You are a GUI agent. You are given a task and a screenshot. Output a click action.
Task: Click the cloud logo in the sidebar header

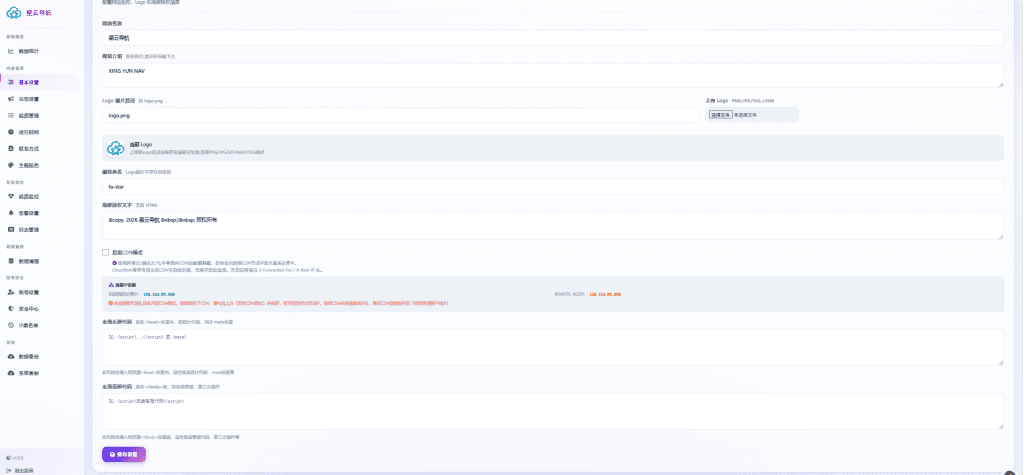[14, 12]
